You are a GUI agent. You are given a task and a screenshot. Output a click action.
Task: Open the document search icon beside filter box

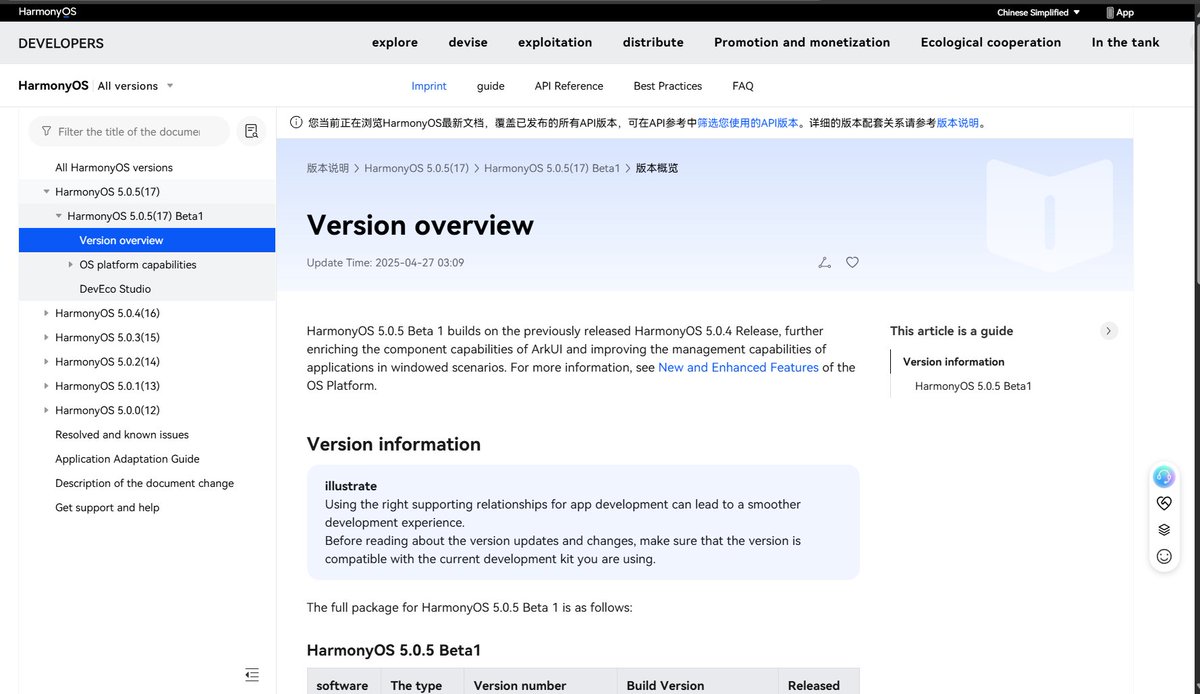point(251,131)
